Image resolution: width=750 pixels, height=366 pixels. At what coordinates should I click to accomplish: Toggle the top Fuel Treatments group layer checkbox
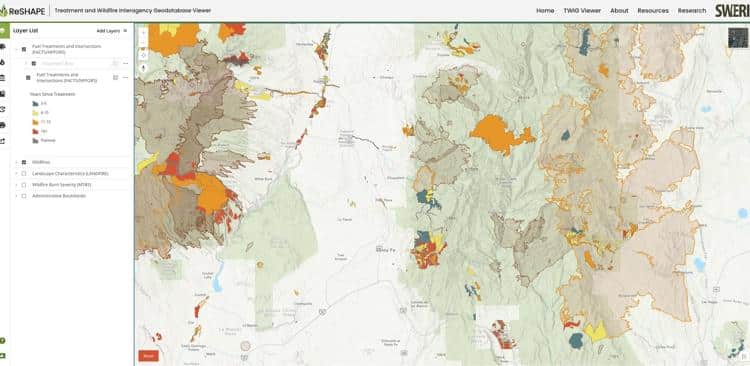[x=24, y=49]
